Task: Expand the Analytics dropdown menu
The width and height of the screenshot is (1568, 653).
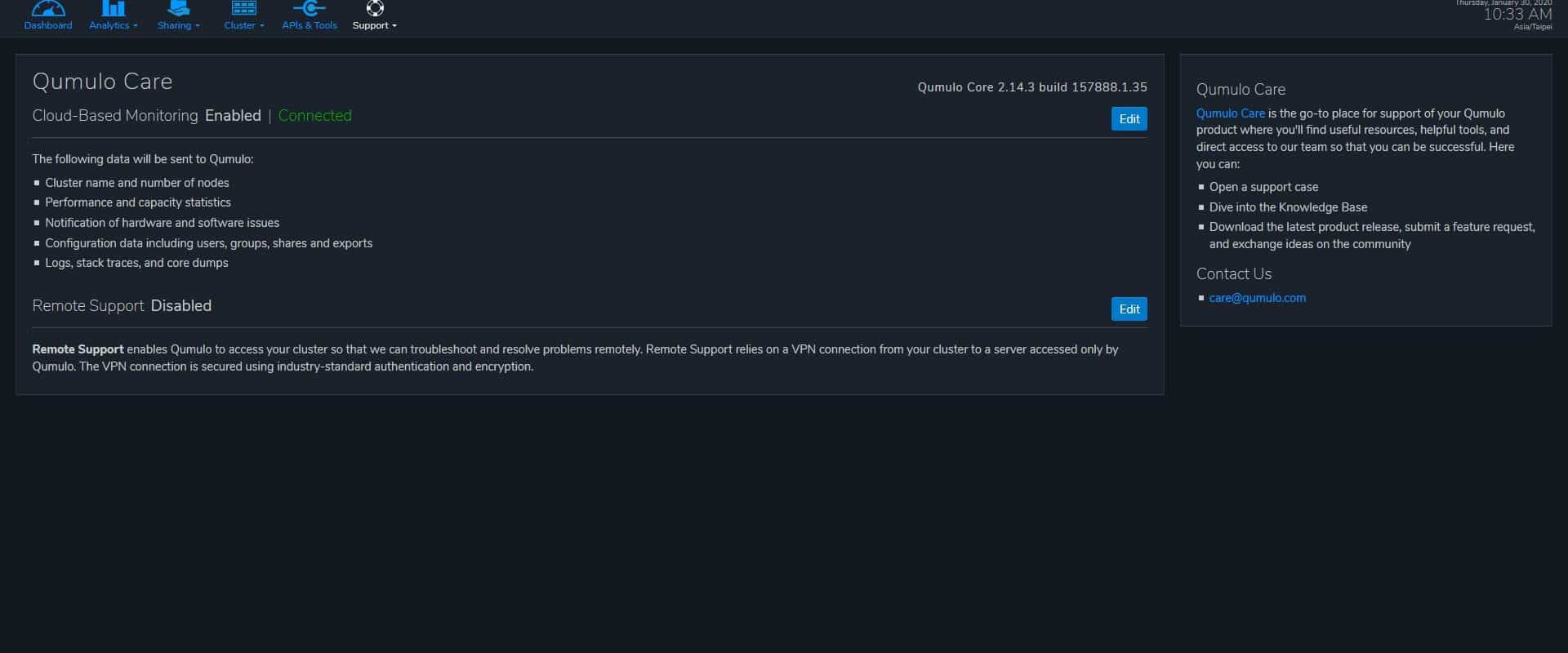Action: point(114,25)
